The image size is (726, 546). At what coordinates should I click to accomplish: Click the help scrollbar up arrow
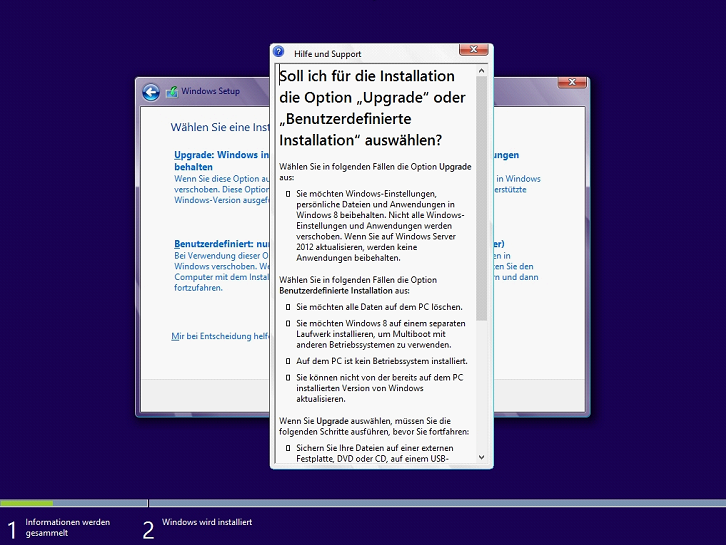click(482, 71)
